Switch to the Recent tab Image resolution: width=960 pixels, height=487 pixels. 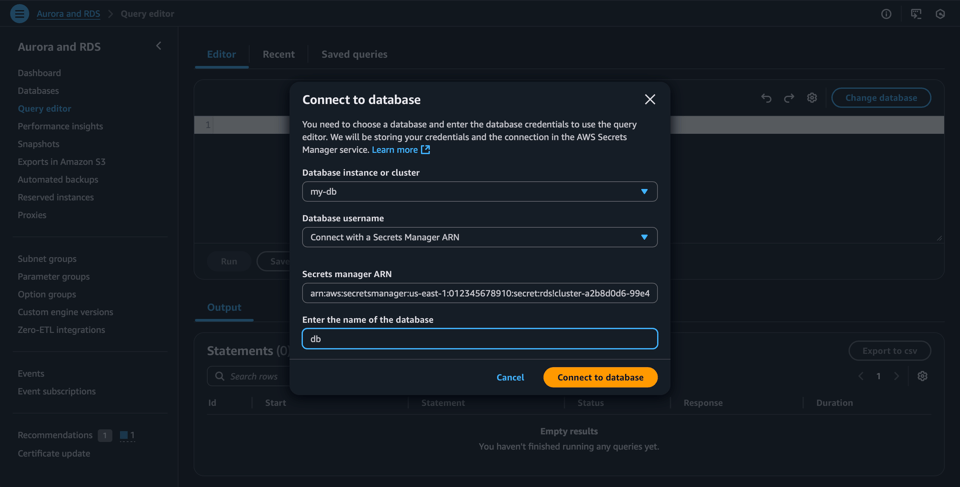tap(278, 54)
